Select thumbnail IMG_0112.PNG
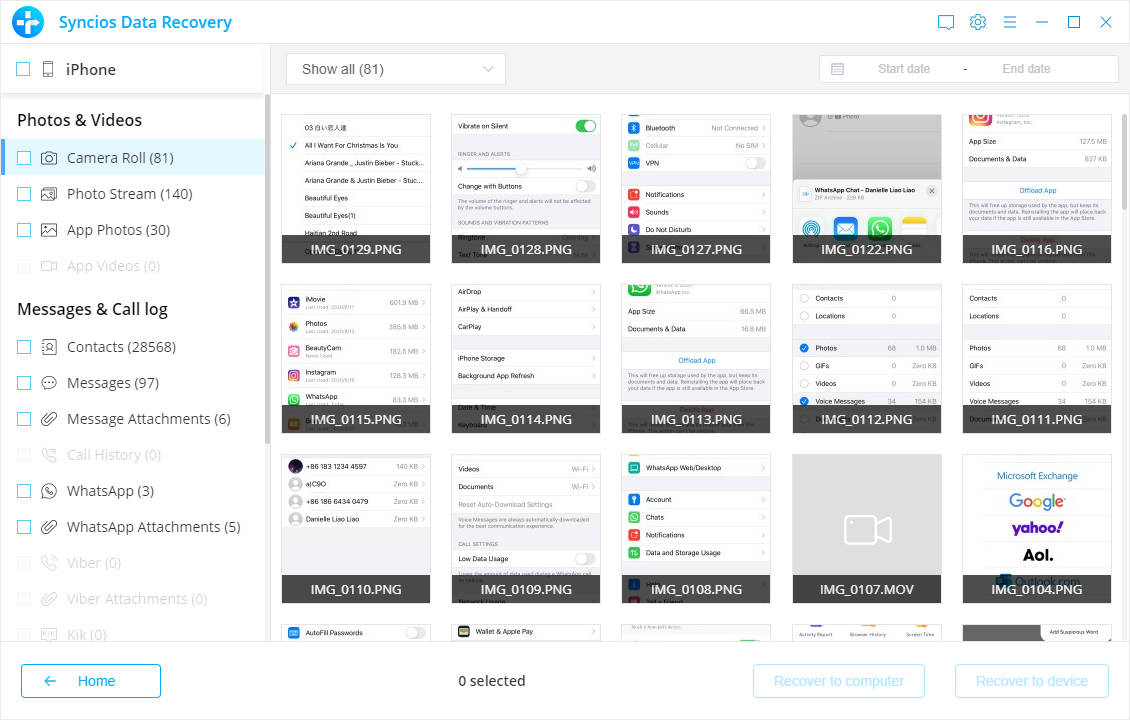 coord(867,359)
